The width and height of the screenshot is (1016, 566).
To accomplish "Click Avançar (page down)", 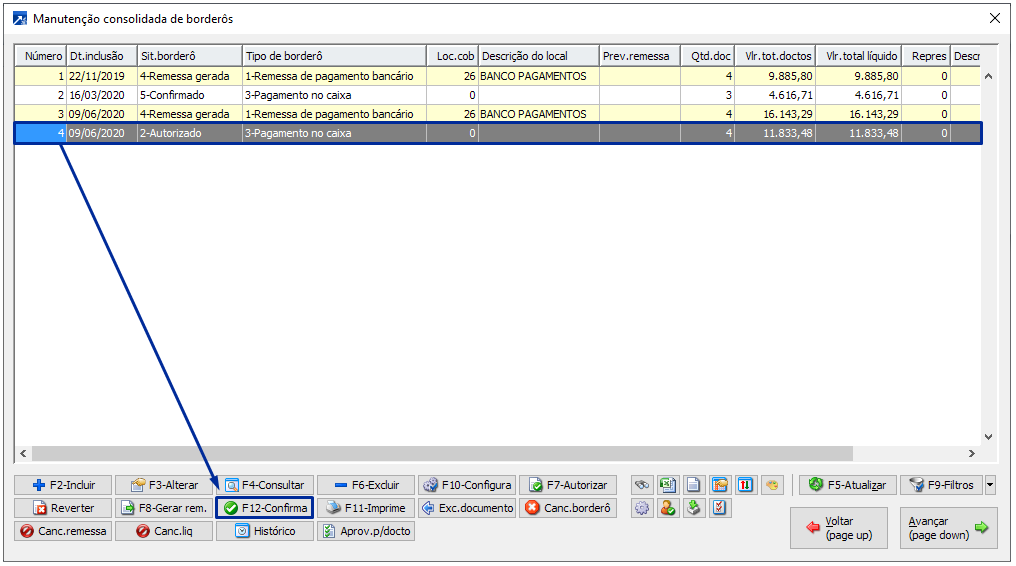I will coord(949,528).
